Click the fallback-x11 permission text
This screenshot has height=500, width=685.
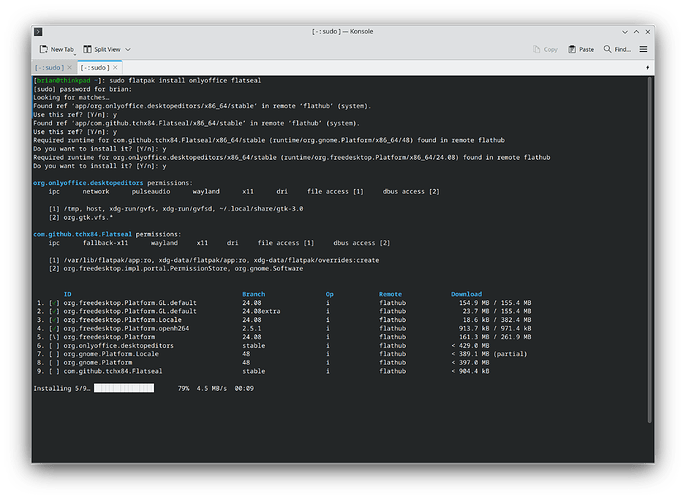(105, 243)
